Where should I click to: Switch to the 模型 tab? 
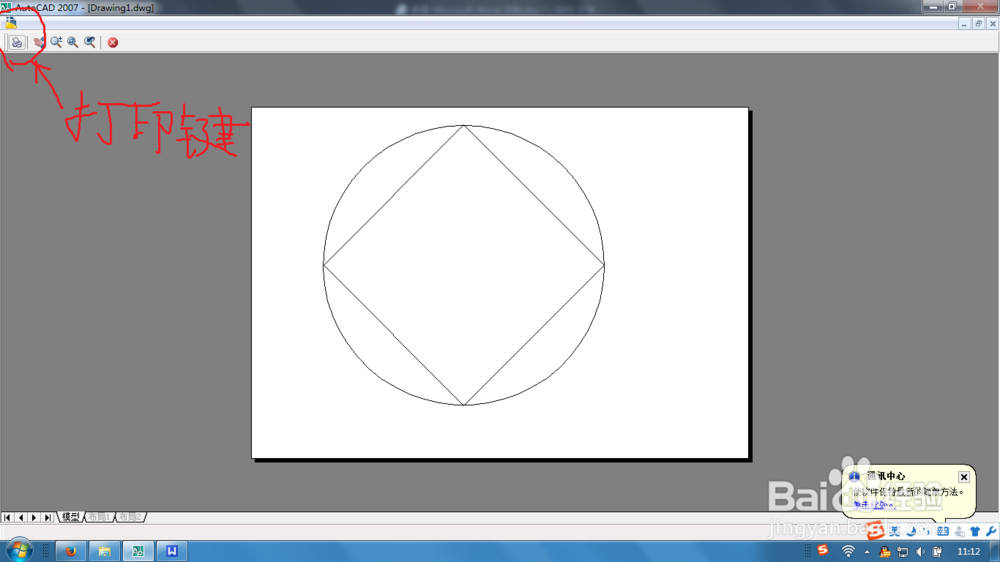click(70, 517)
